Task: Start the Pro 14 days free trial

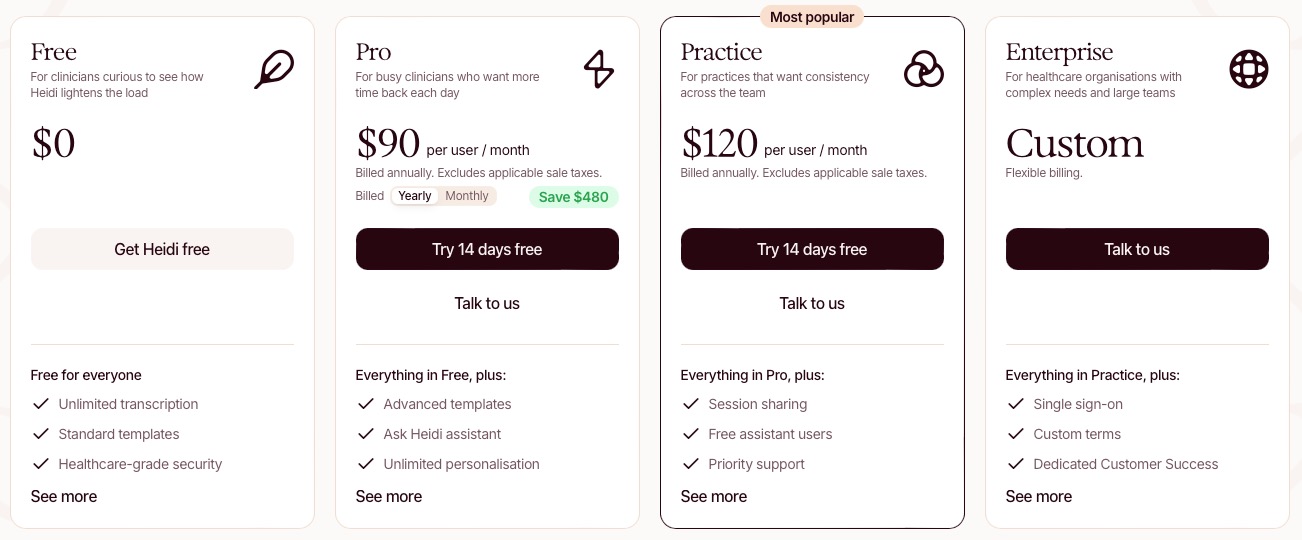Action: coord(487,249)
